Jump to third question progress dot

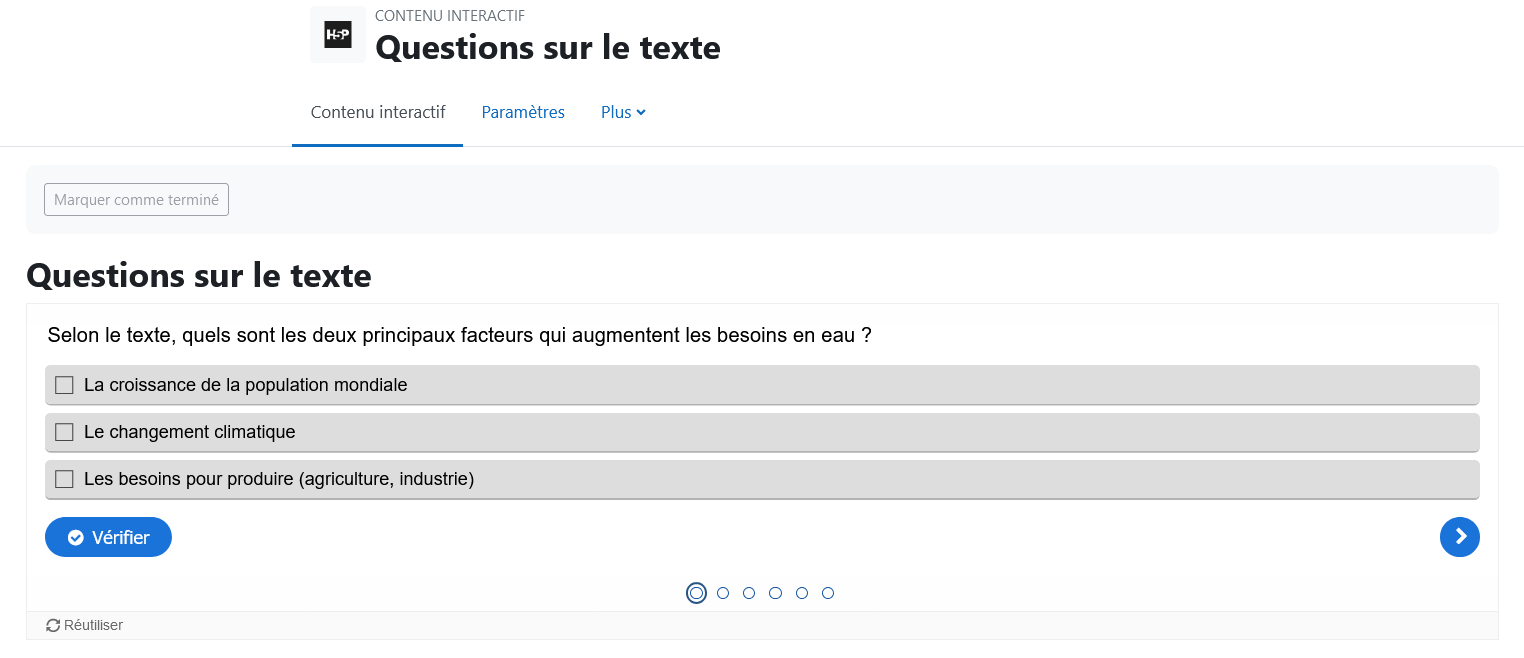(x=749, y=593)
